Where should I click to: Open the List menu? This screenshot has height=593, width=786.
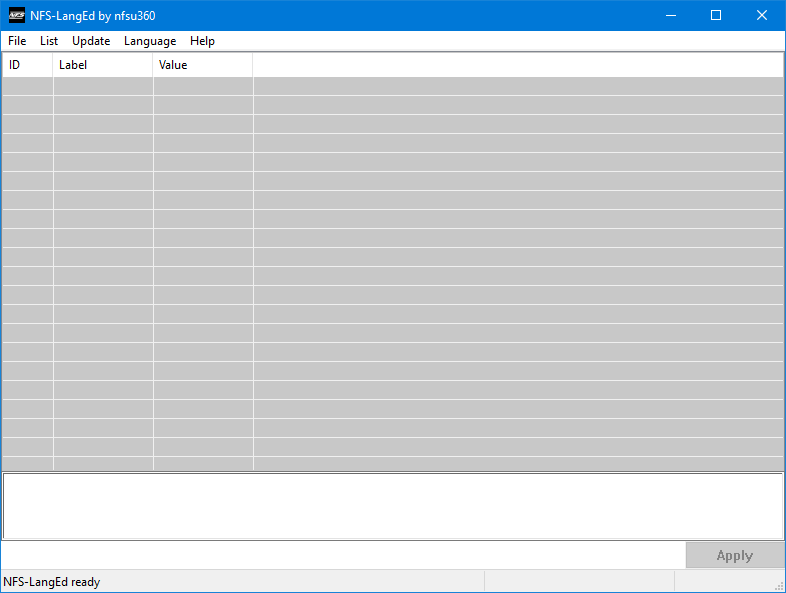49,41
